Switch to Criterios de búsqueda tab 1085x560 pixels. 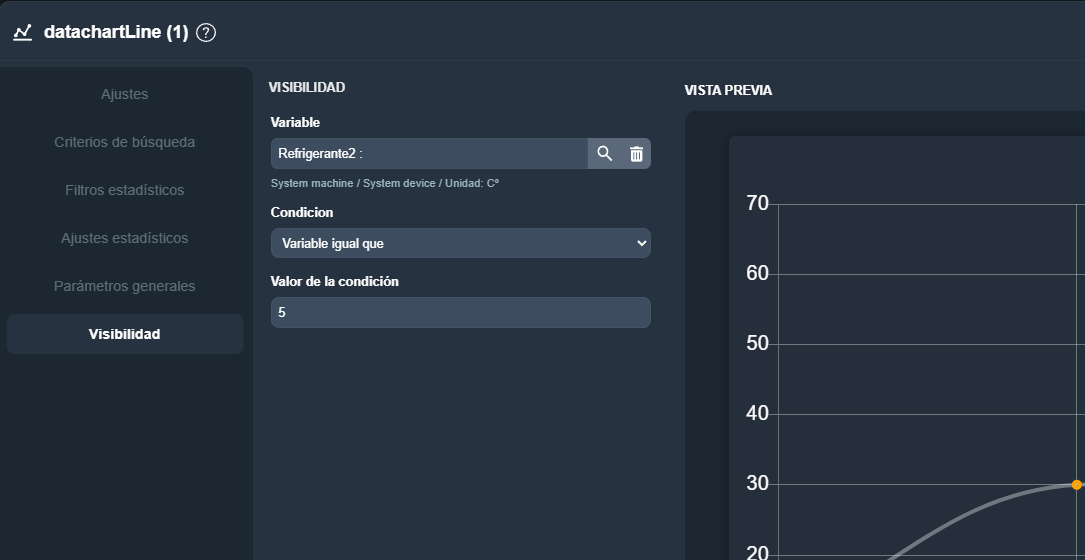(x=125, y=142)
